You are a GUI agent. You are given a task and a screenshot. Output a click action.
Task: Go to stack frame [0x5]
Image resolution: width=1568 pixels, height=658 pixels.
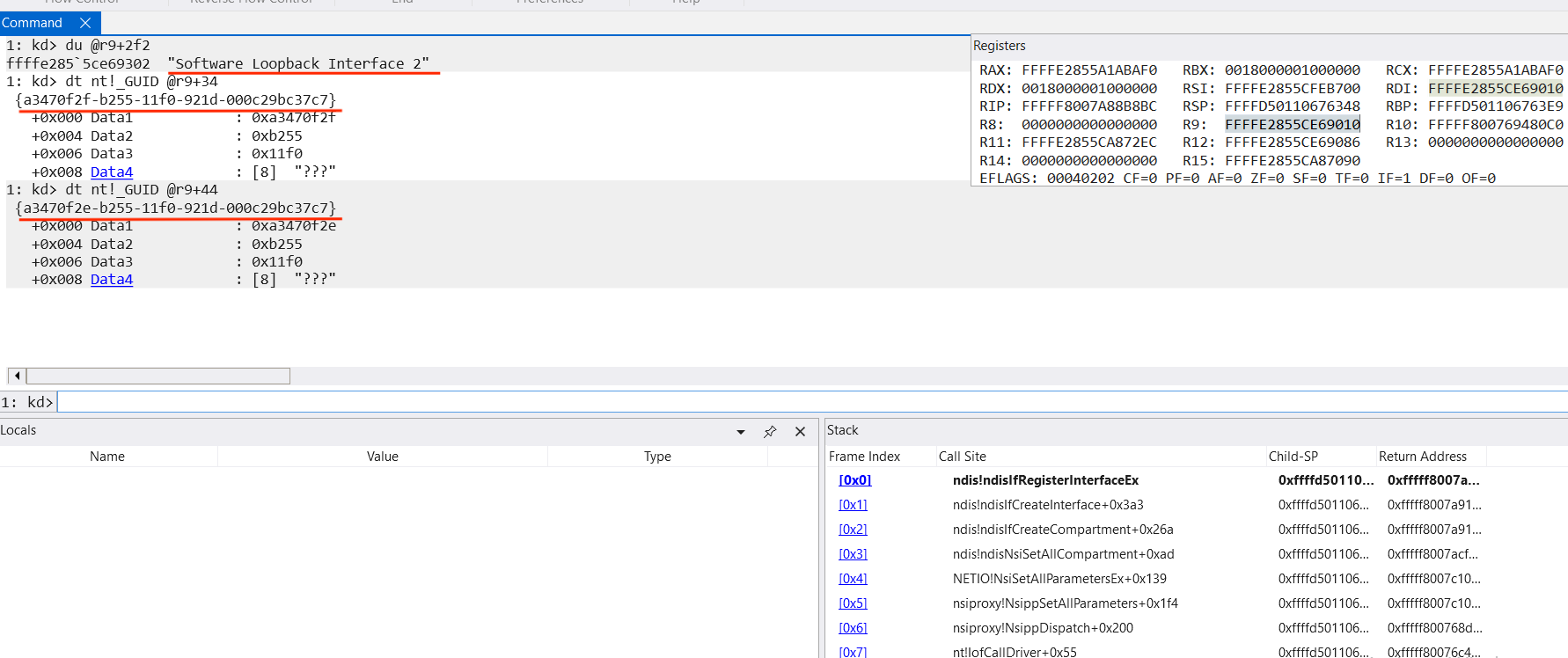click(x=853, y=603)
